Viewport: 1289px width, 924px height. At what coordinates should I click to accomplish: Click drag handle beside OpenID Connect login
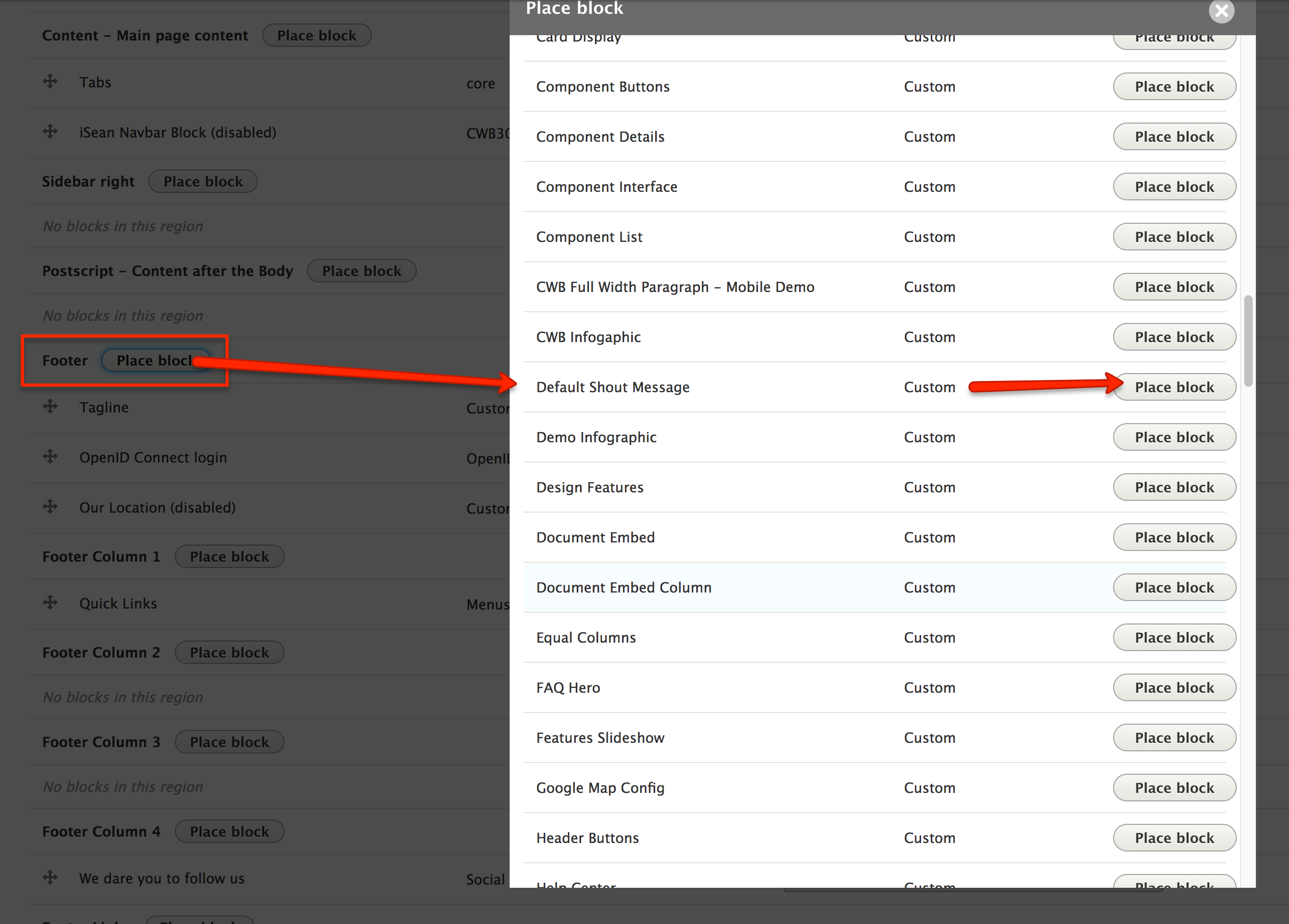(x=50, y=456)
